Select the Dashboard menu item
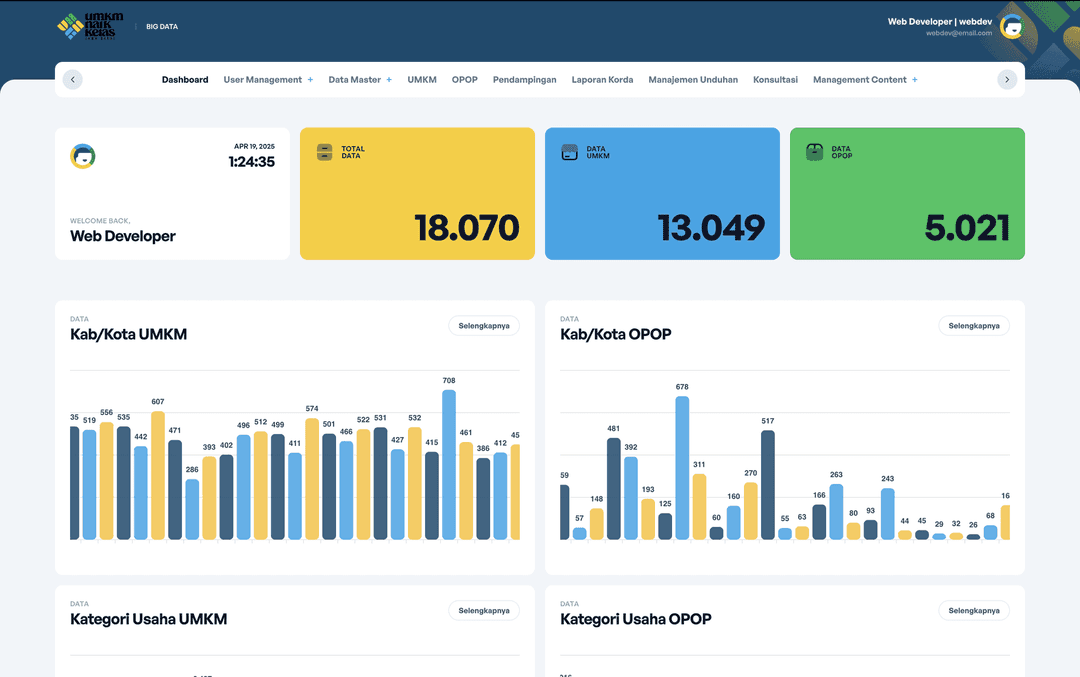 click(x=185, y=79)
